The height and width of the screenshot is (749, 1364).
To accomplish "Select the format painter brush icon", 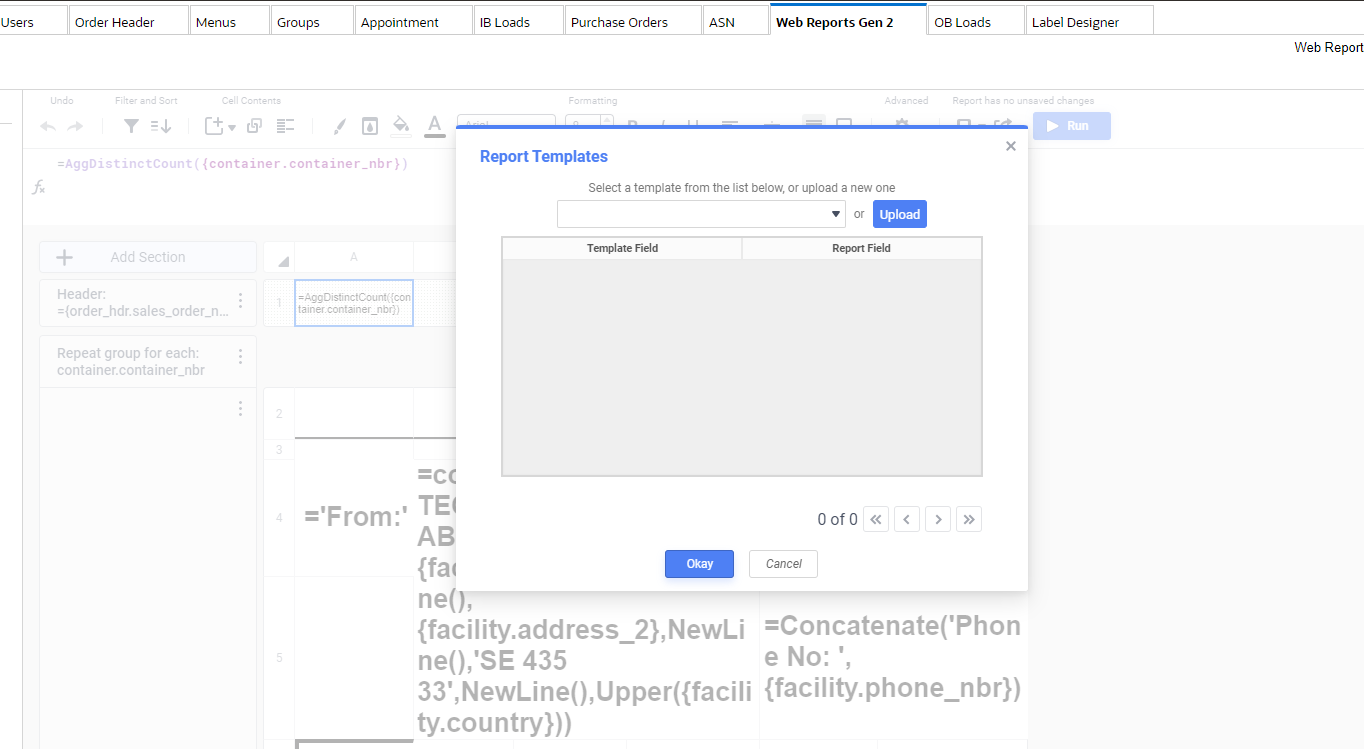I will tap(339, 126).
